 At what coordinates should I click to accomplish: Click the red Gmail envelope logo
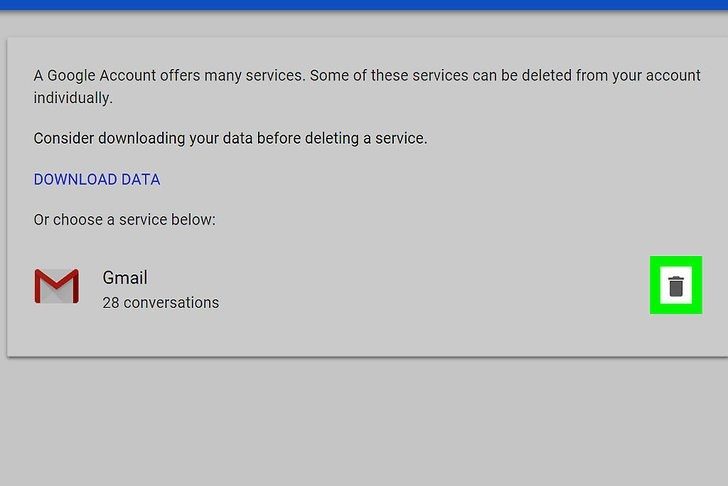point(56,287)
